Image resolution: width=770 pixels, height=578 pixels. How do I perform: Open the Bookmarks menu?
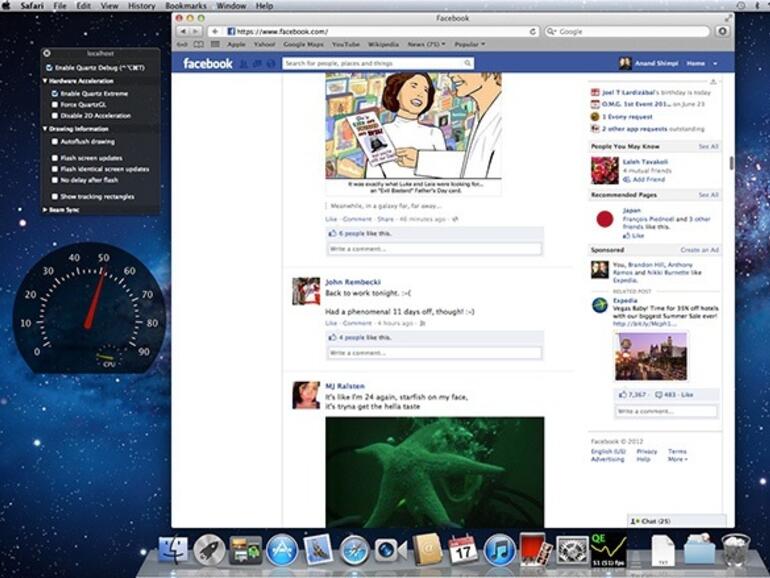click(186, 6)
